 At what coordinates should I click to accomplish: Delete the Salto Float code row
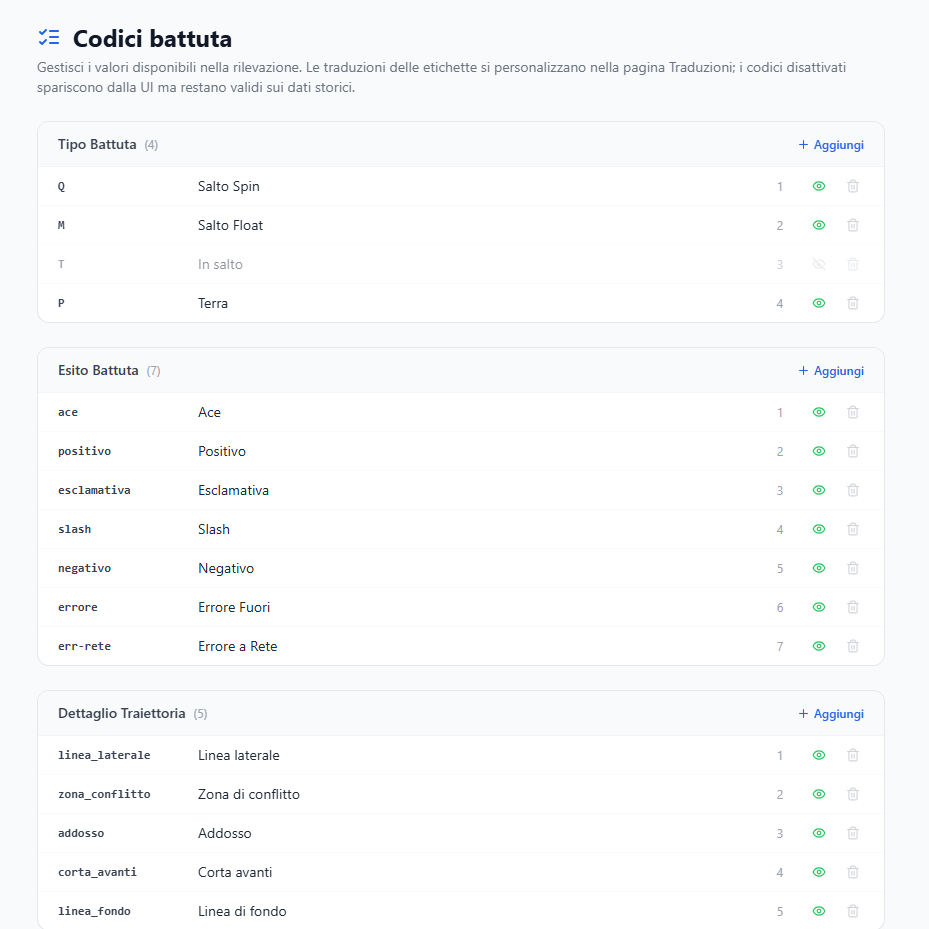pos(853,226)
